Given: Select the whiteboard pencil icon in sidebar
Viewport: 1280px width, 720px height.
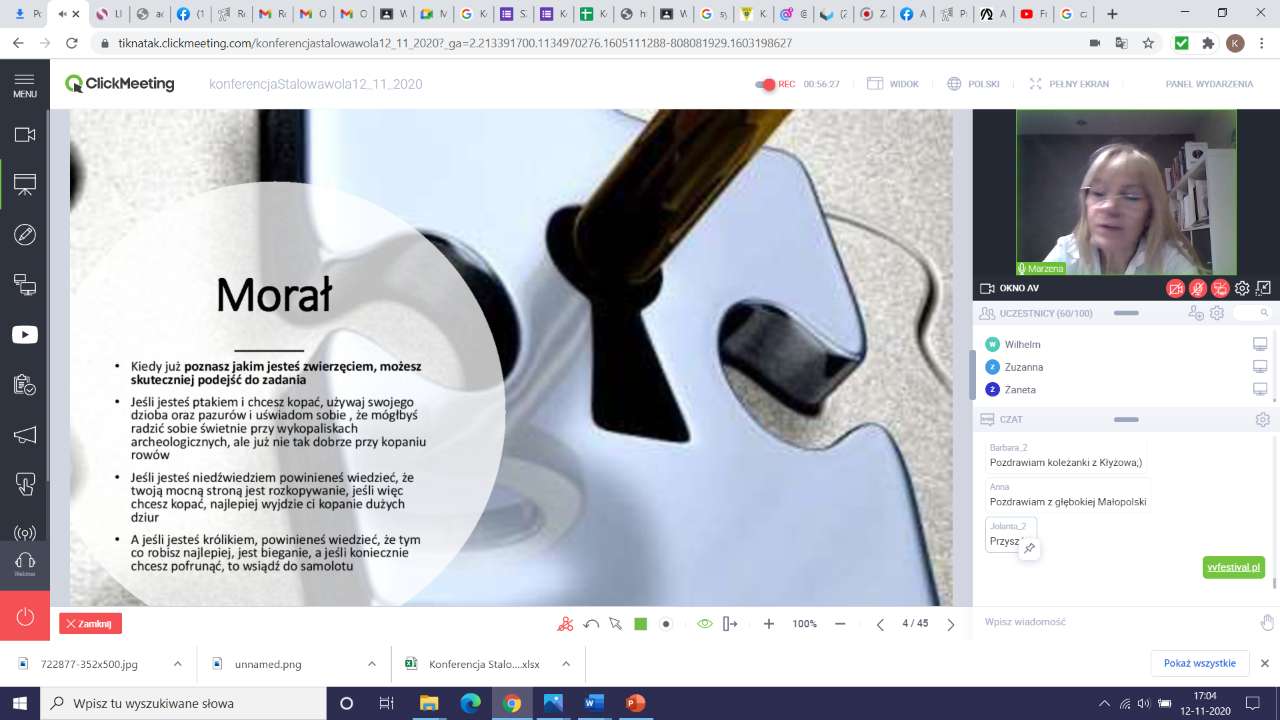Looking at the screenshot, I should pyautogui.click(x=25, y=235).
